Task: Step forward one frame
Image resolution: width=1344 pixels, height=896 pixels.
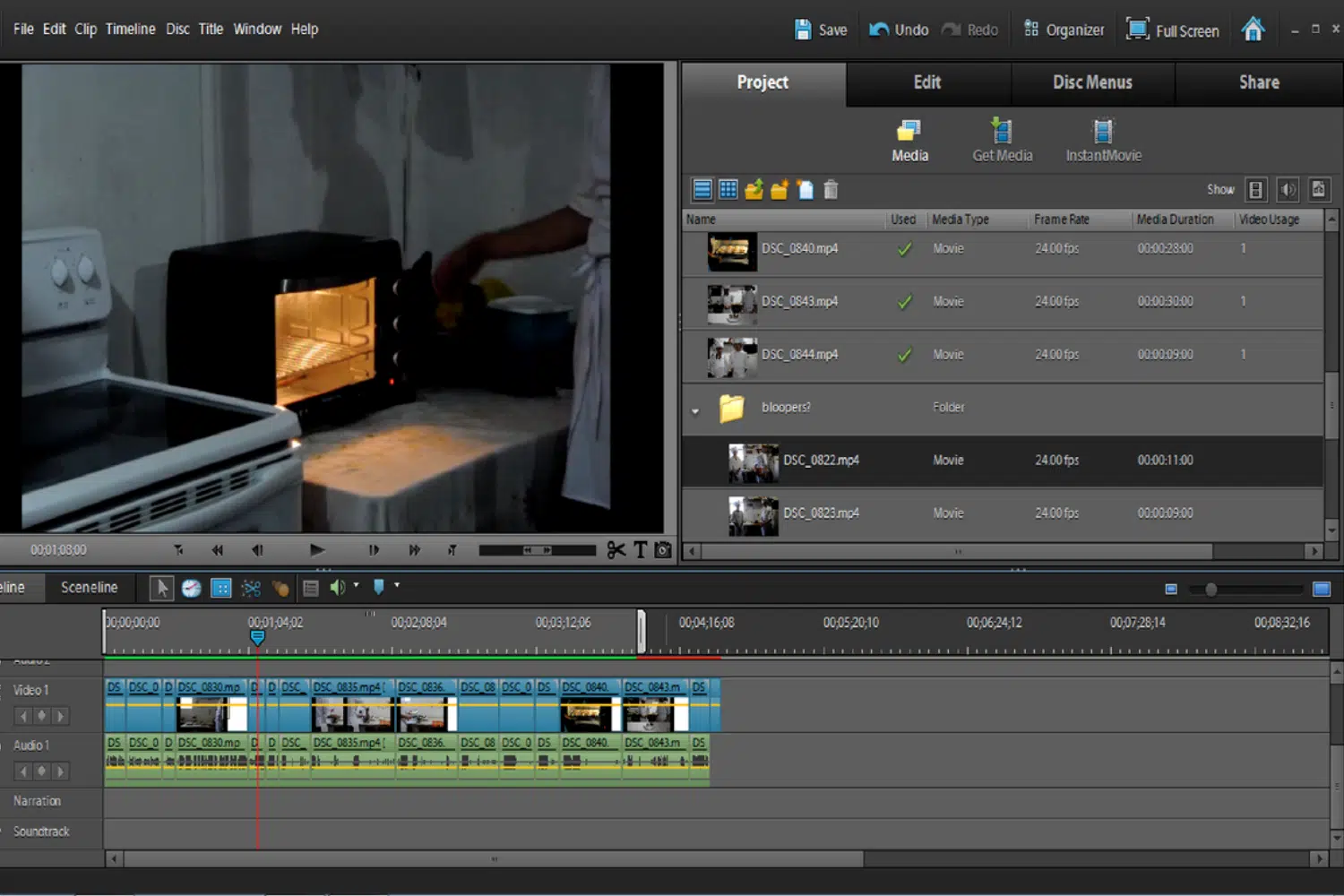Action: [374, 550]
